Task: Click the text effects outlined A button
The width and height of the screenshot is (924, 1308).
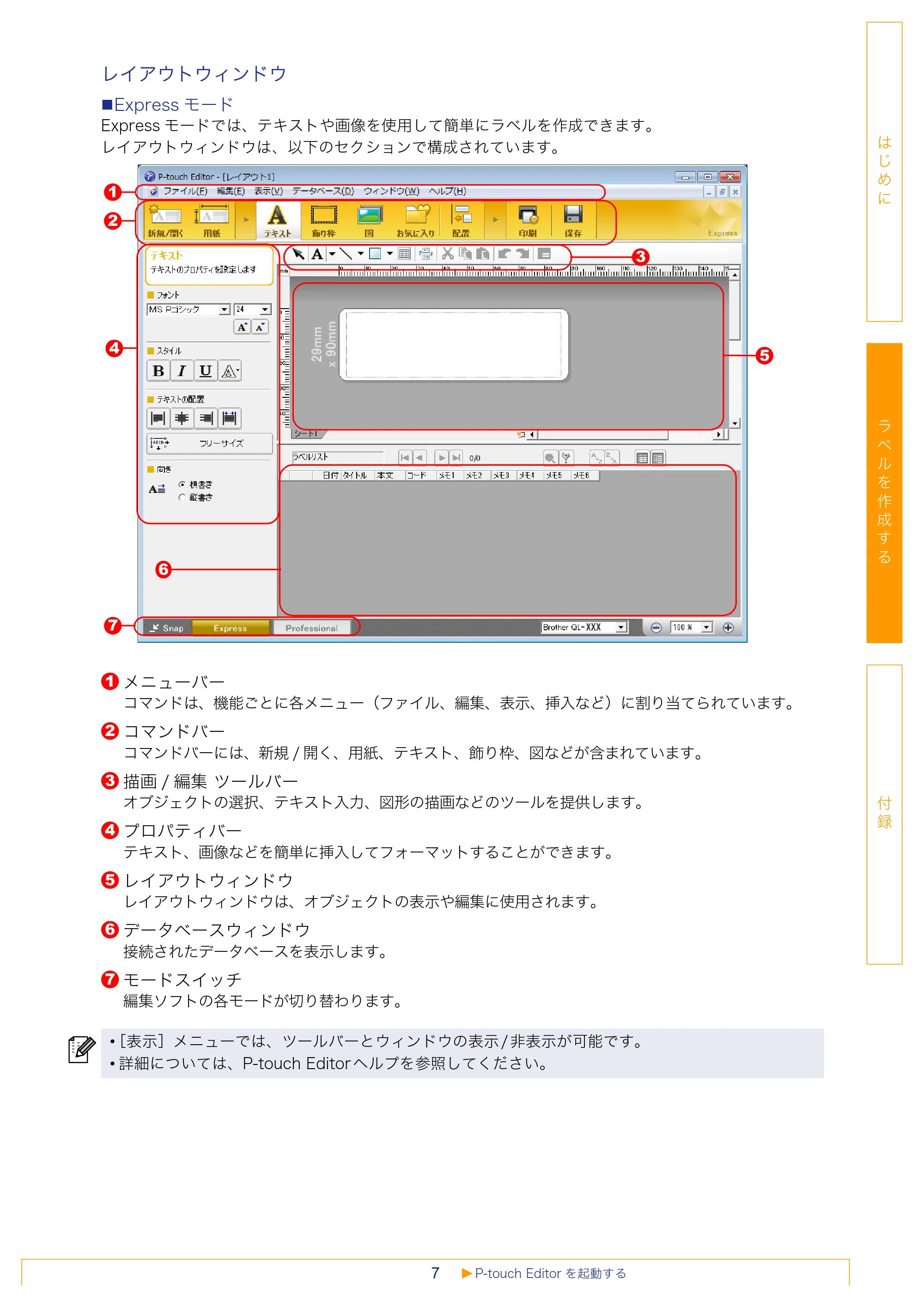Action: tap(230, 371)
